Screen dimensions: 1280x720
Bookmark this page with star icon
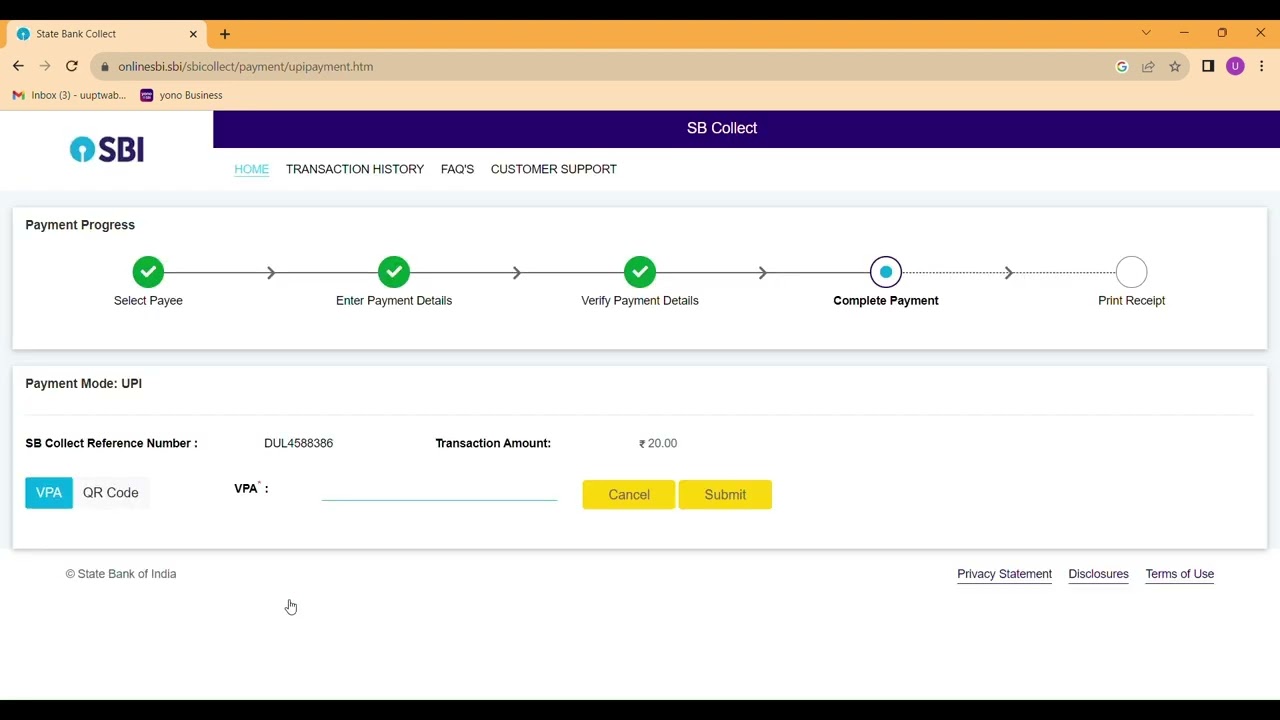point(1175,67)
